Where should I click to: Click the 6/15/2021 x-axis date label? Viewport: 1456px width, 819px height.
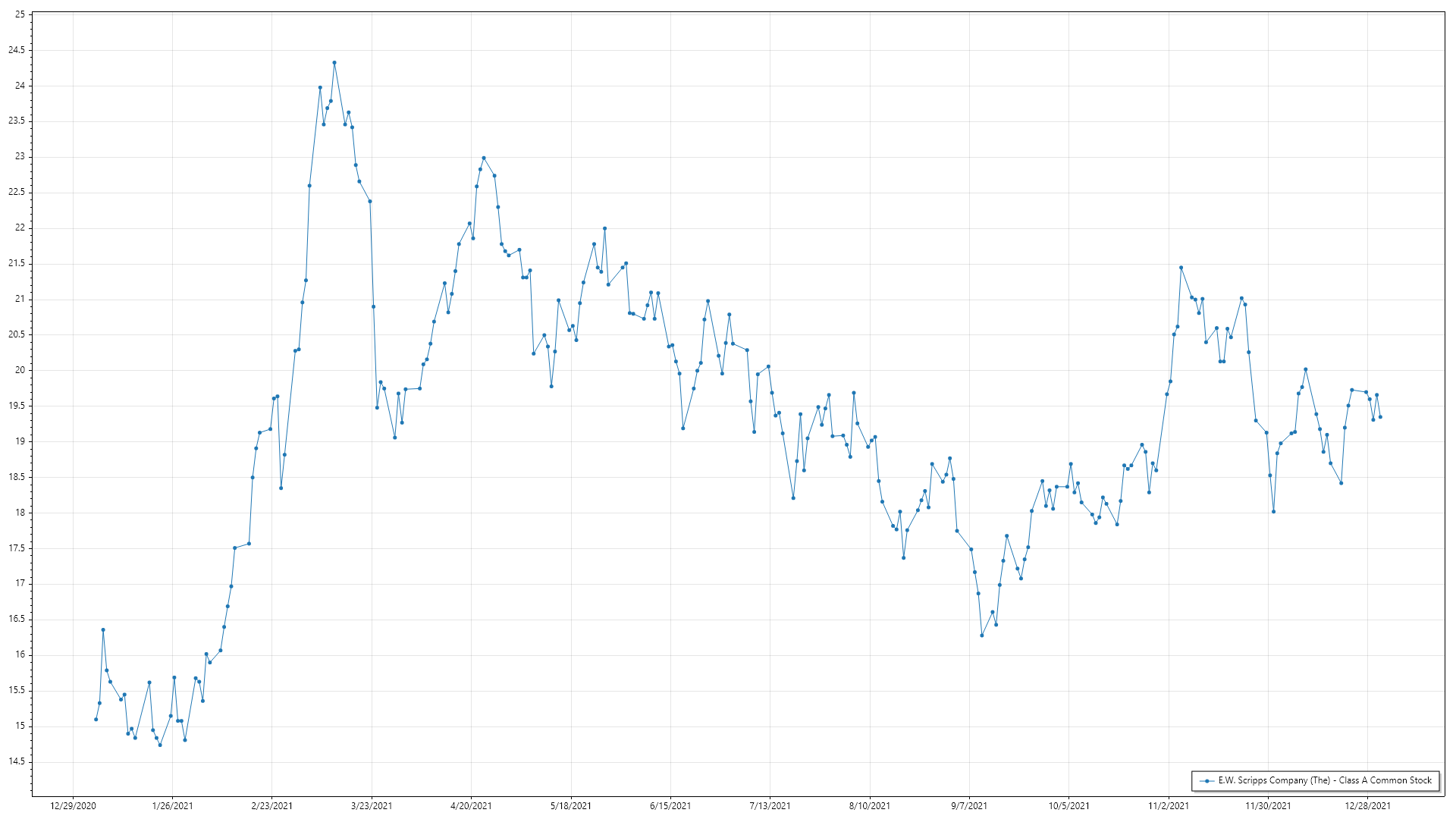[x=670, y=806]
